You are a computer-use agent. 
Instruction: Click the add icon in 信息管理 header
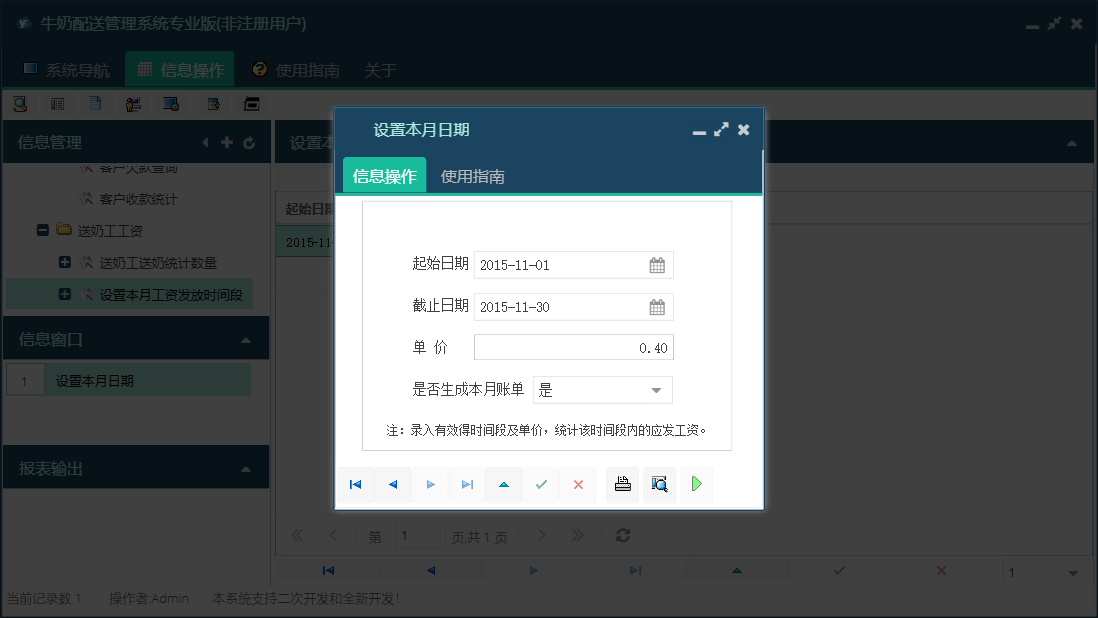(227, 142)
